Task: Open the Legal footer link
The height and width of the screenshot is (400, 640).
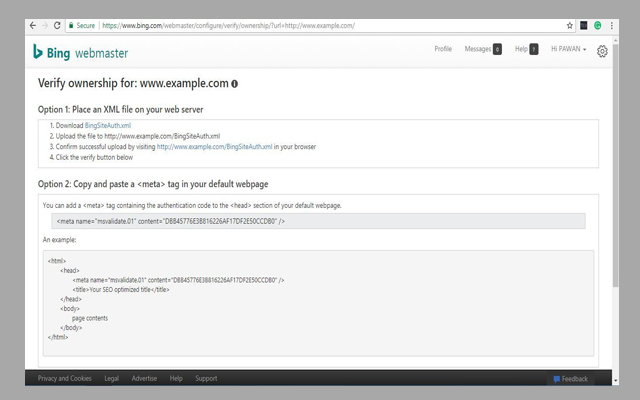Action: pos(111,378)
